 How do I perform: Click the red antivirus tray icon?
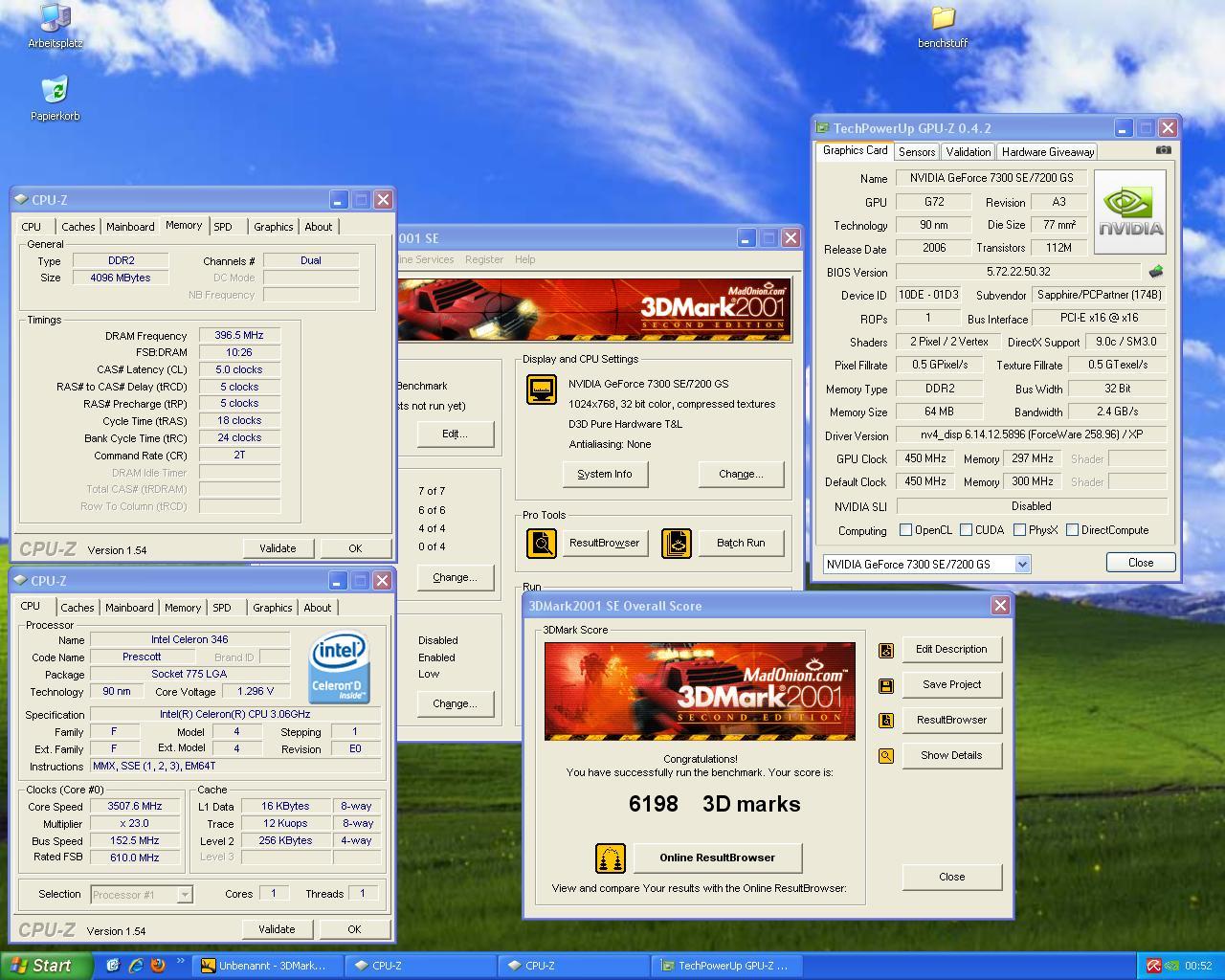pos(1154,966)
